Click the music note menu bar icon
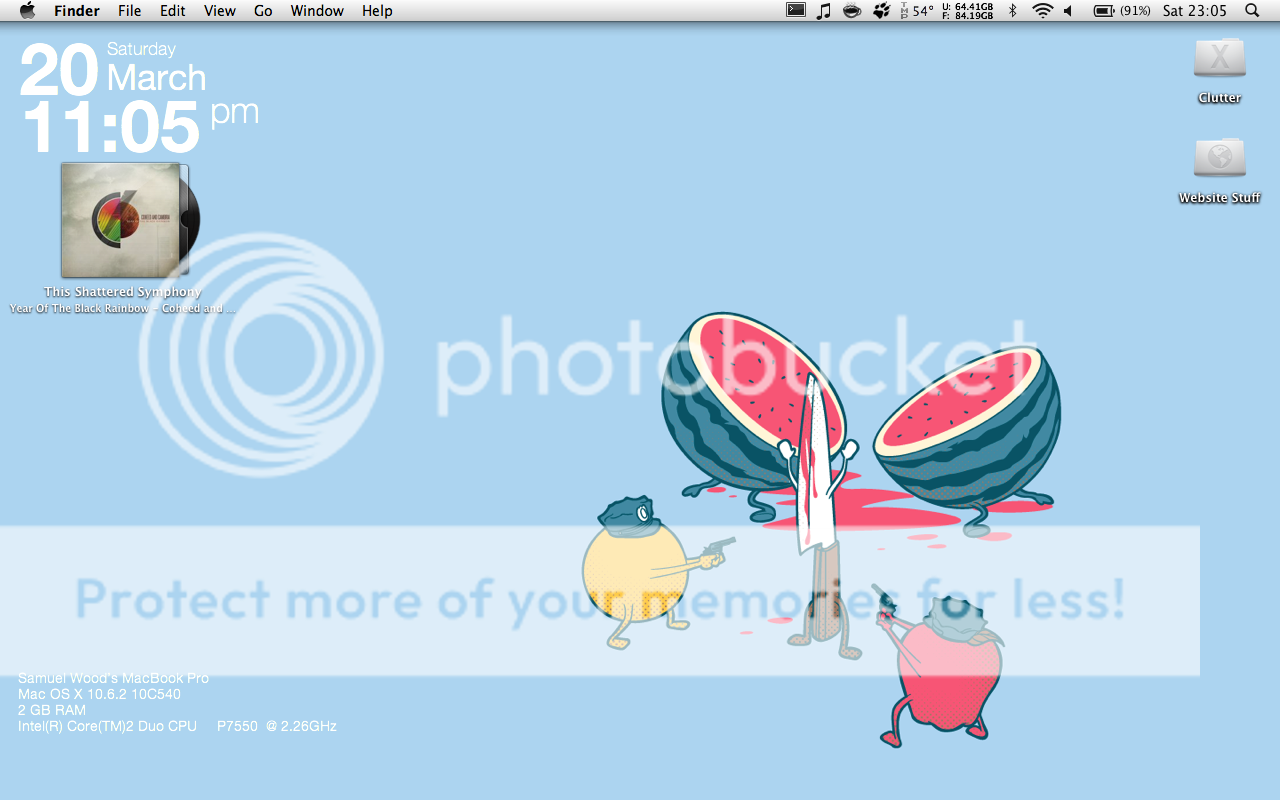The width and height of the screenshot is (1280, 800). tap(824, 11)
